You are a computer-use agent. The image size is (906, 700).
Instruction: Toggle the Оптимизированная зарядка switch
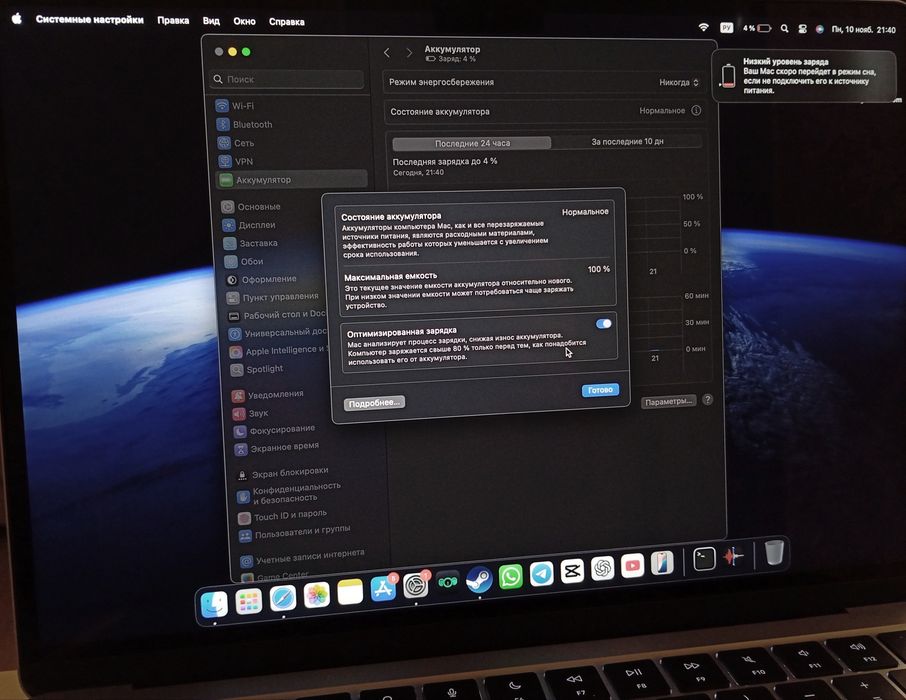point(604,324)
